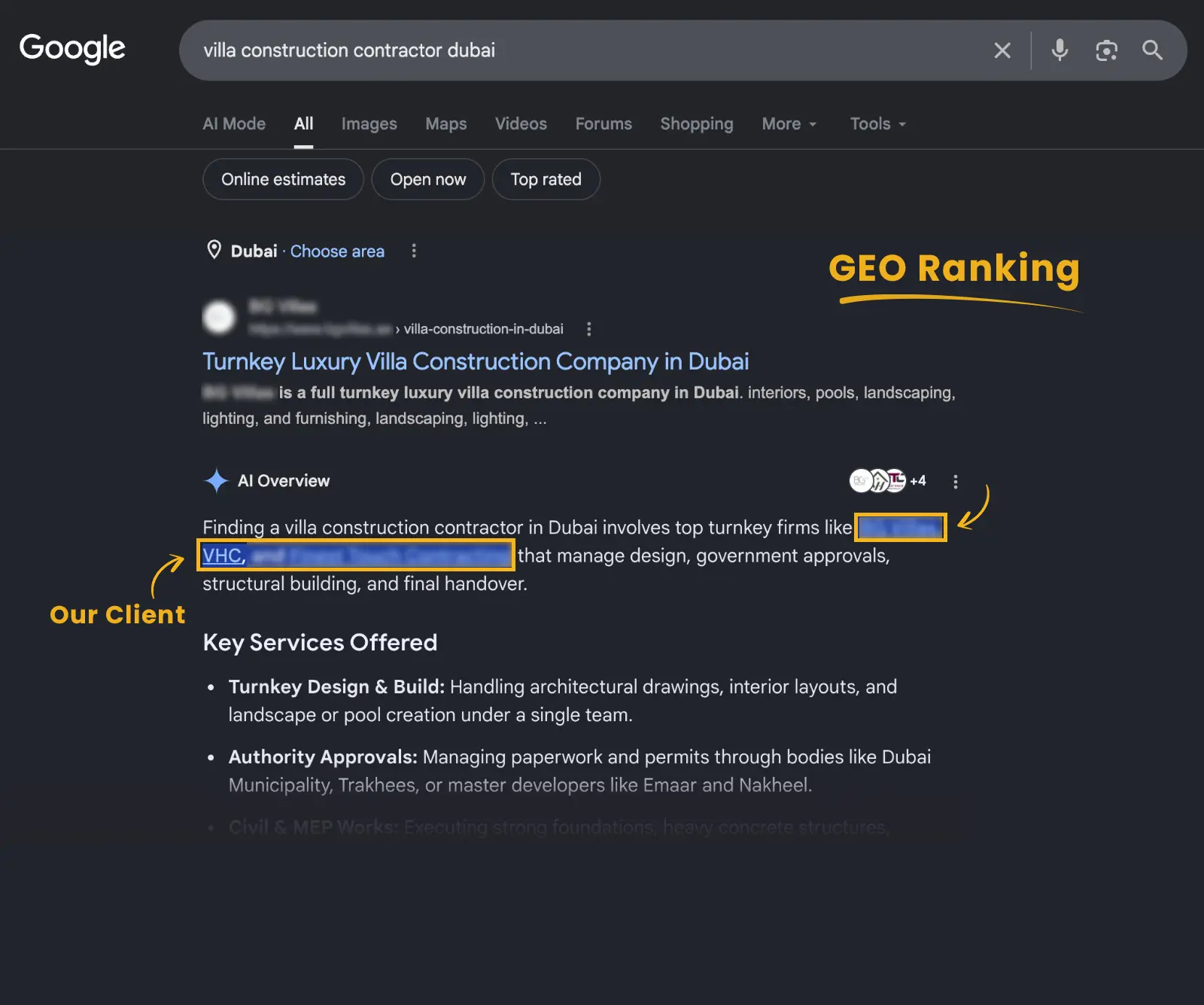1204x1005 pixels.
Task: Expand the More dropdown
Action: pos(789,123)
